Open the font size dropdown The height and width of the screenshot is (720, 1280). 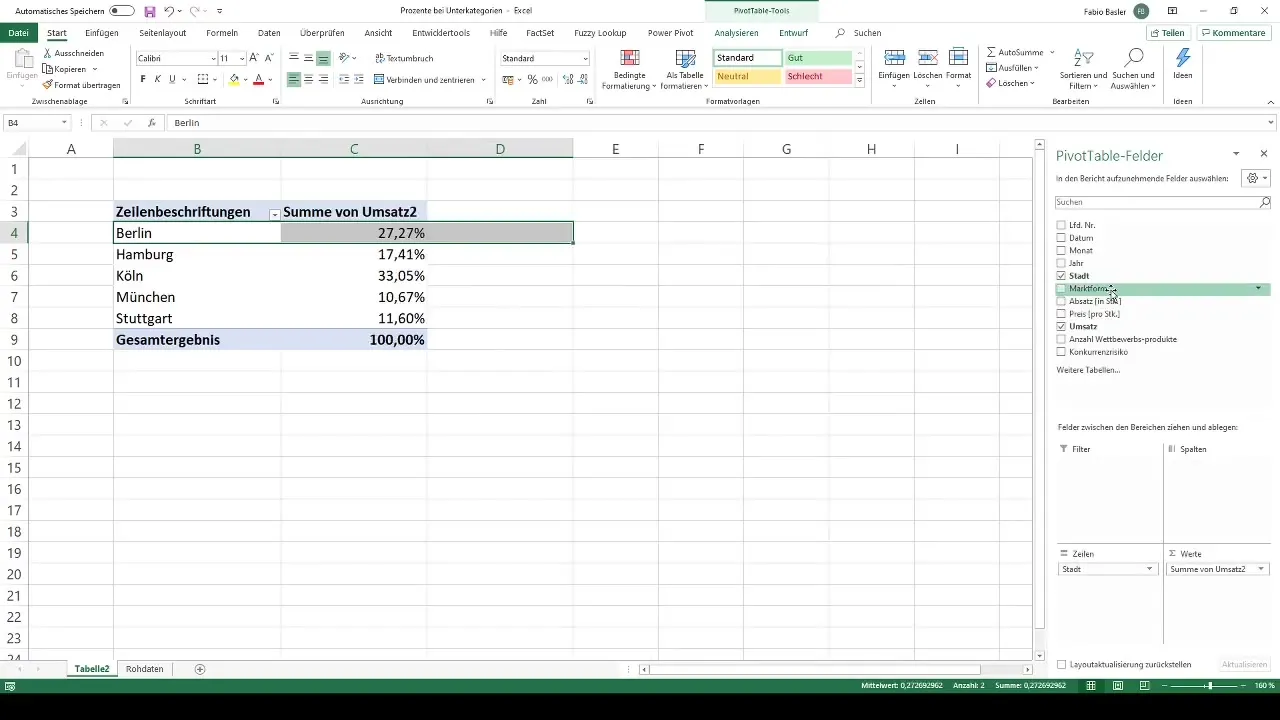(241, 58)
